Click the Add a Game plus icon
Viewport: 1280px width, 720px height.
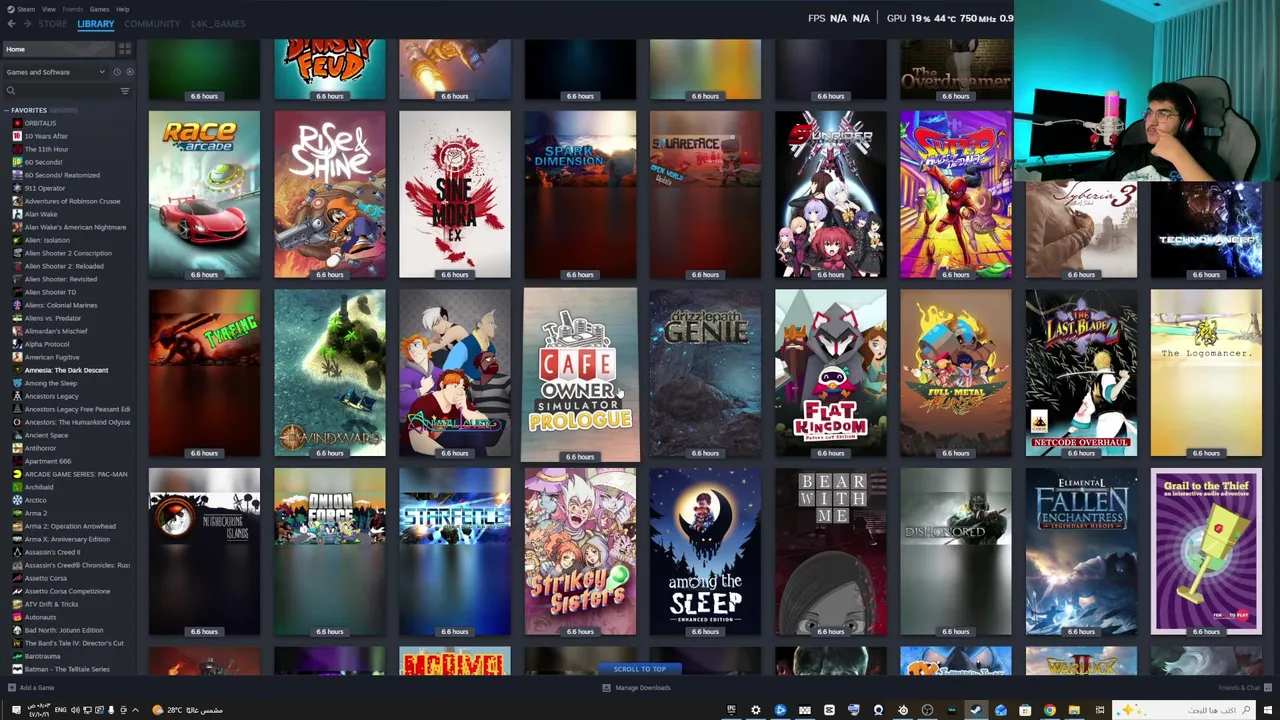pos(12,688)
